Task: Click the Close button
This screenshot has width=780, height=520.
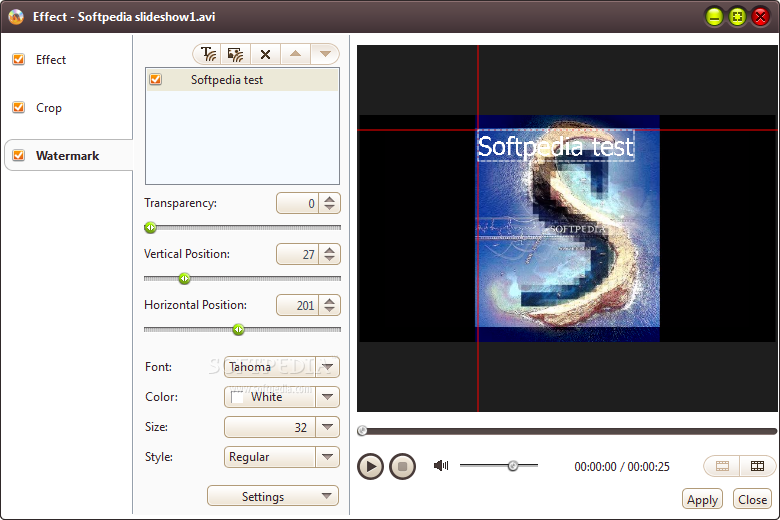Action: pos(753,499)
